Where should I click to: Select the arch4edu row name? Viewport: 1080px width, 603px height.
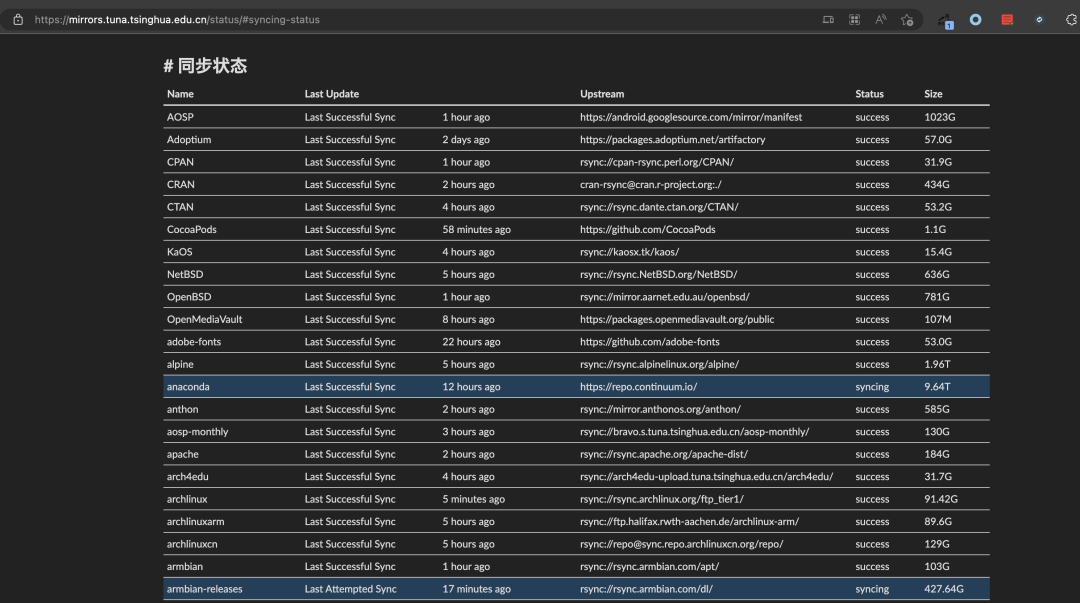[187, 477]
